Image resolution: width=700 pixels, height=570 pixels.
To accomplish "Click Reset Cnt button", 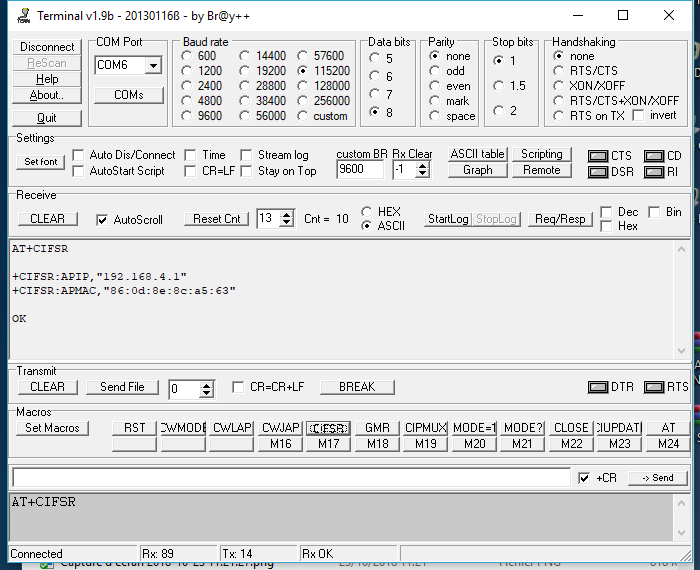I will coord(217,219).
